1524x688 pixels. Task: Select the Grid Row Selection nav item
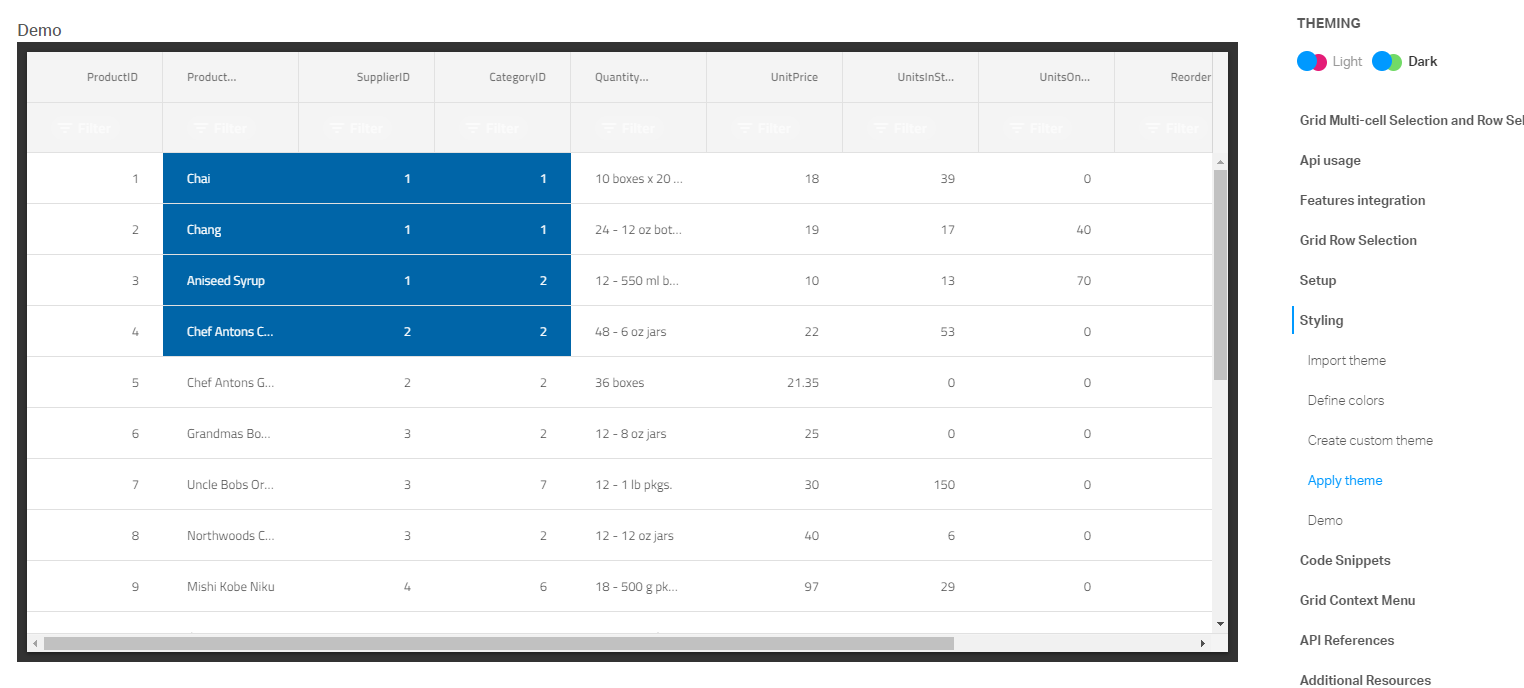pos(1358,240)
